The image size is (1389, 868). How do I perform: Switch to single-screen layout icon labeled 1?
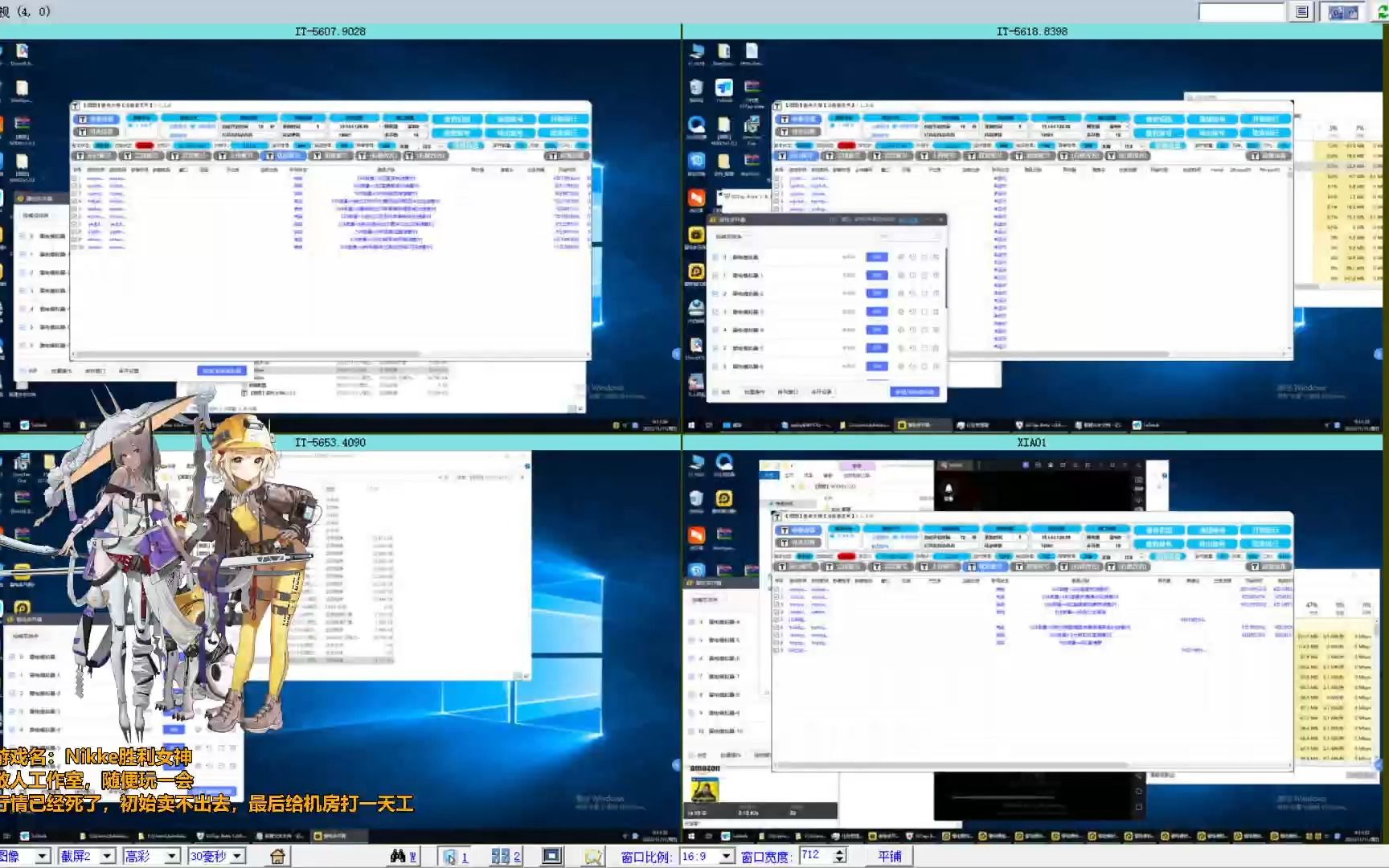[455, 856]
